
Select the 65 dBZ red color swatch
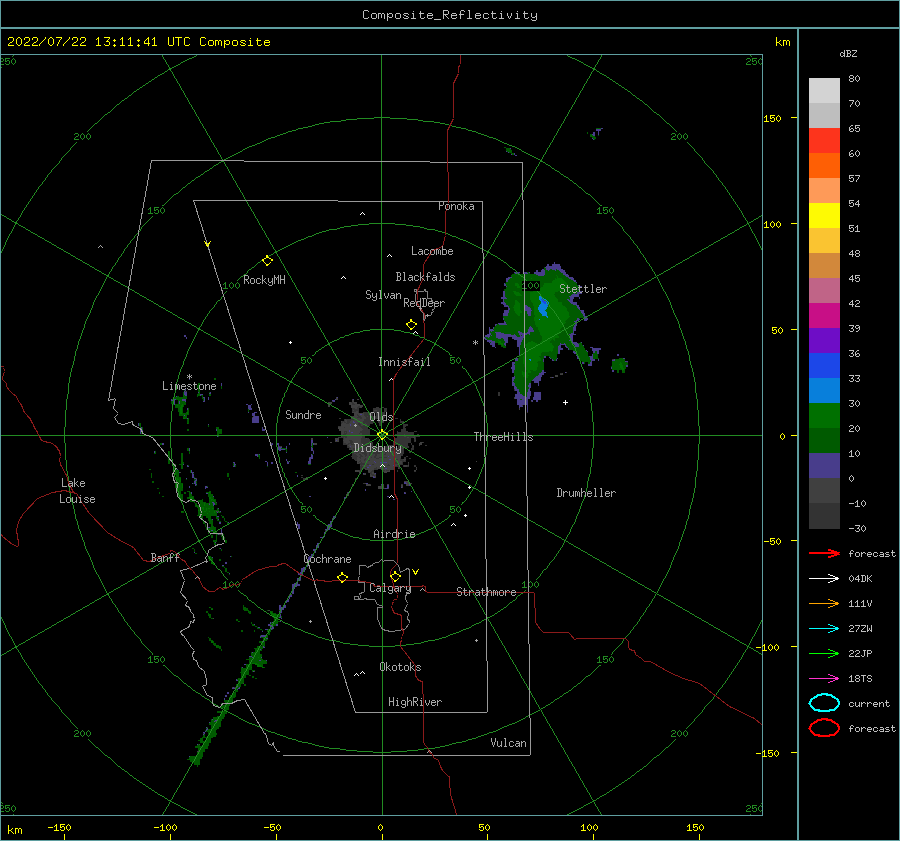[x=824, y=141]
